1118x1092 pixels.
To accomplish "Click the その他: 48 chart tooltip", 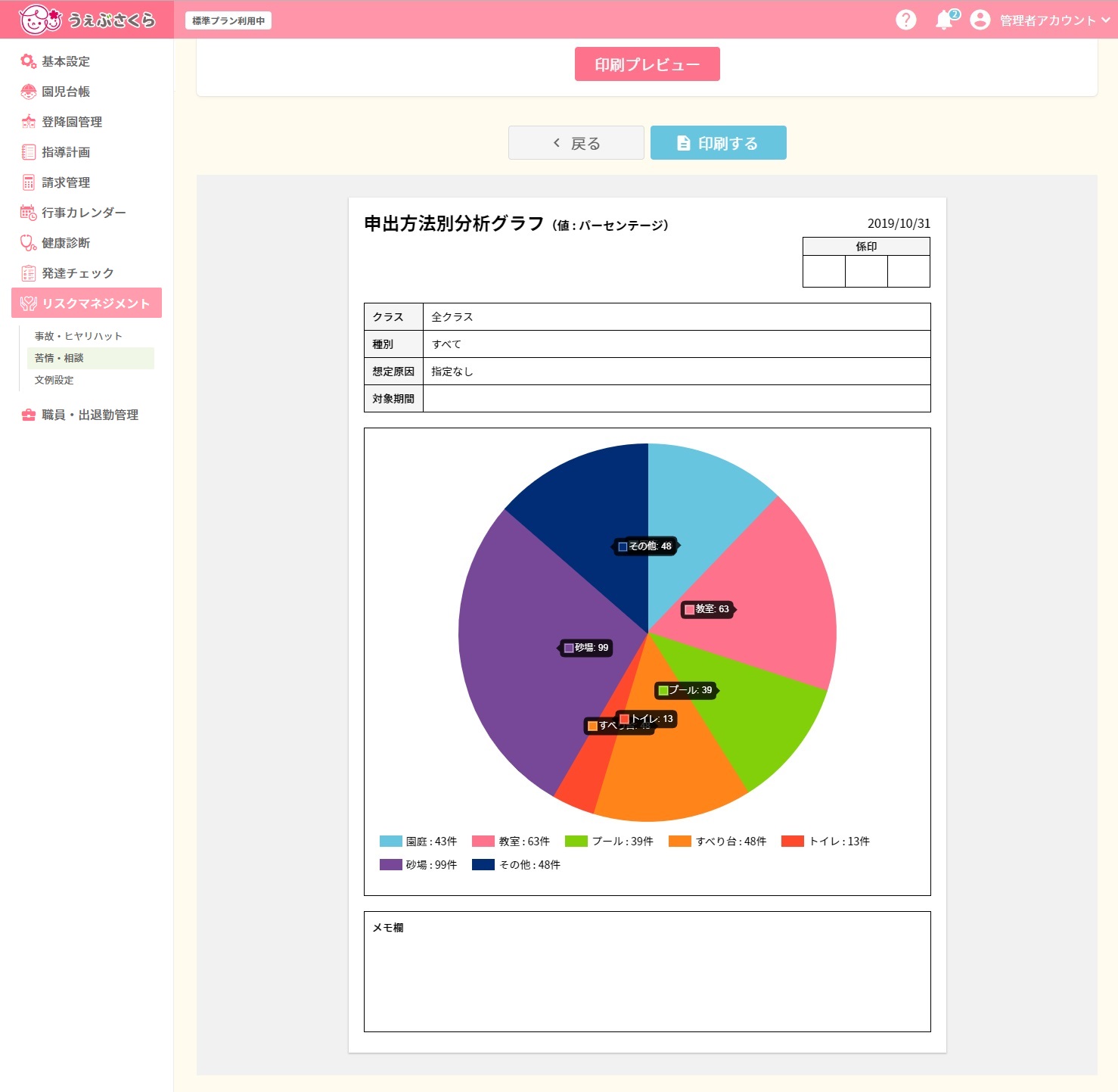I will [645, 546].
